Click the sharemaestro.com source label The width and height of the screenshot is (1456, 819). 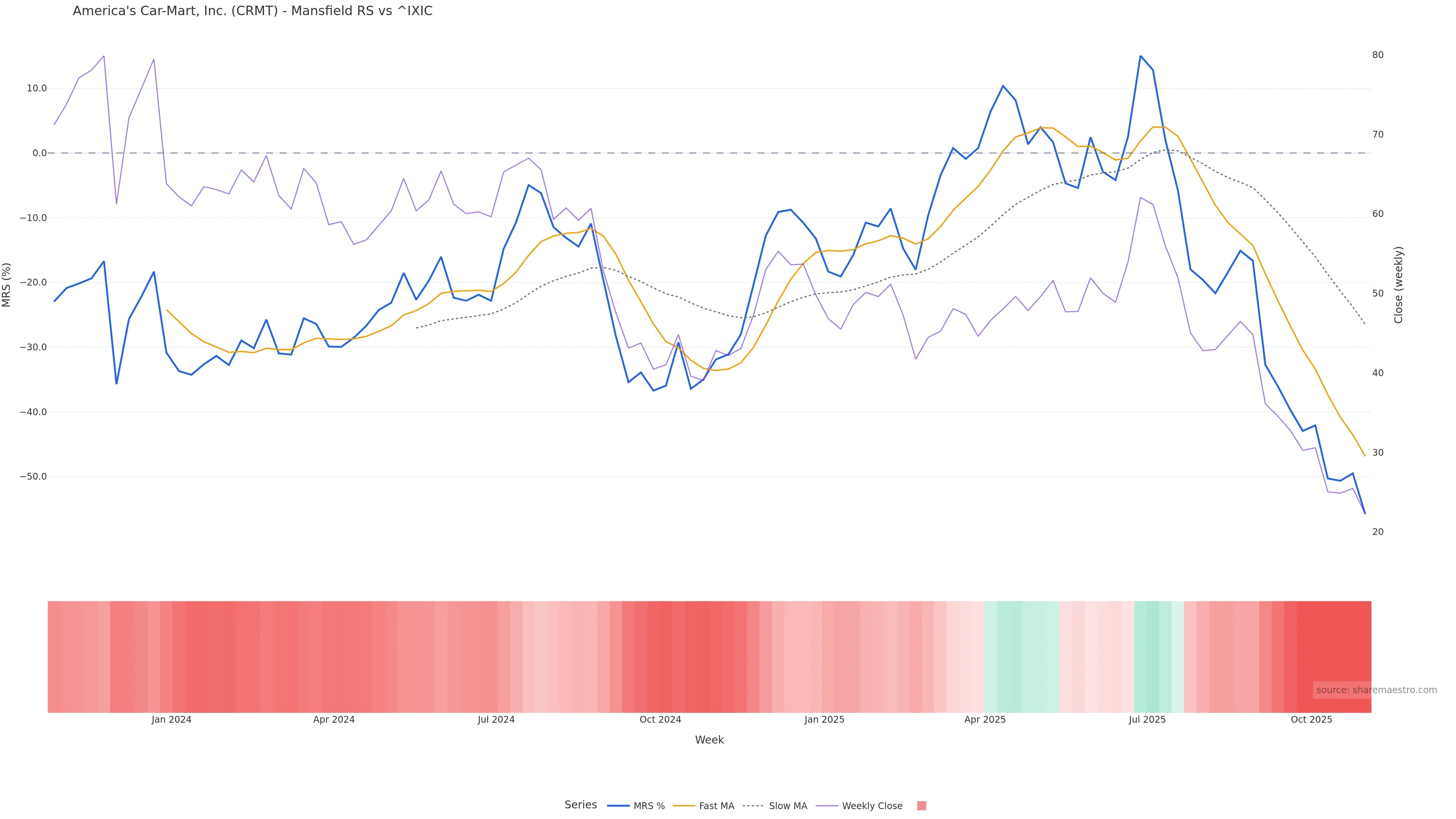1376,690
